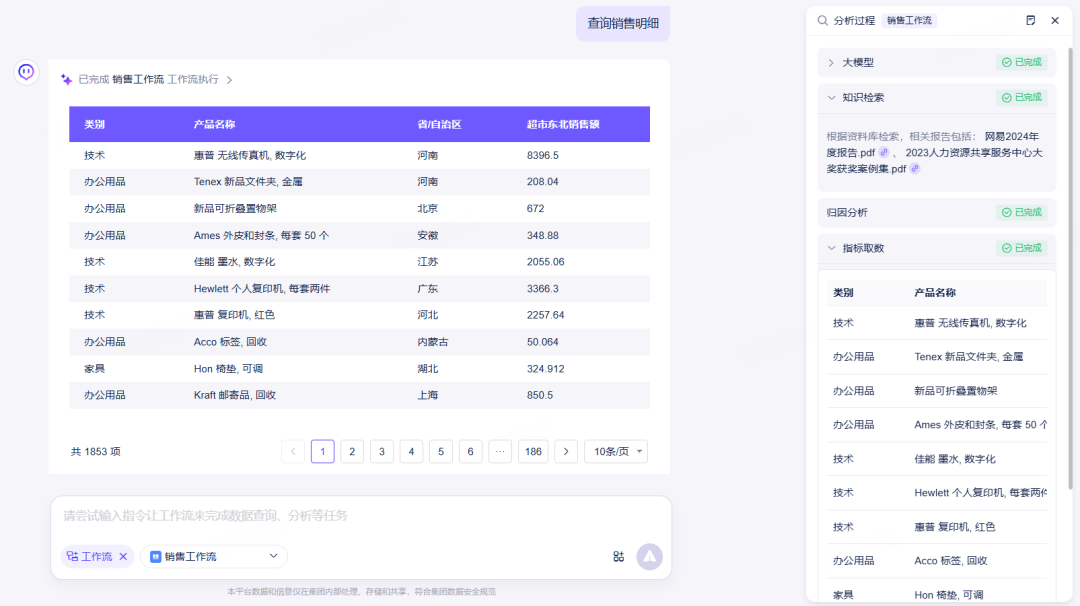Click the 查询销售明细 user message bubble
This screenshot has width=1080, height=606.
[x=623, y=23]
